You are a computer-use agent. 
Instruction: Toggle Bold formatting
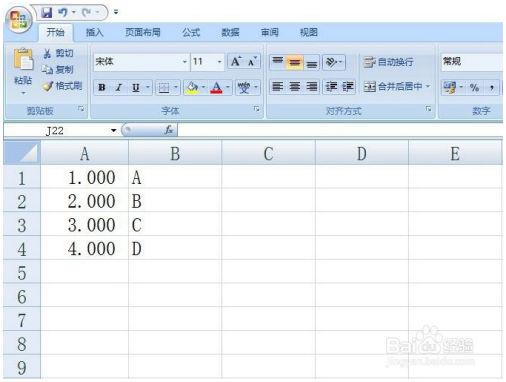pos(102,87)
